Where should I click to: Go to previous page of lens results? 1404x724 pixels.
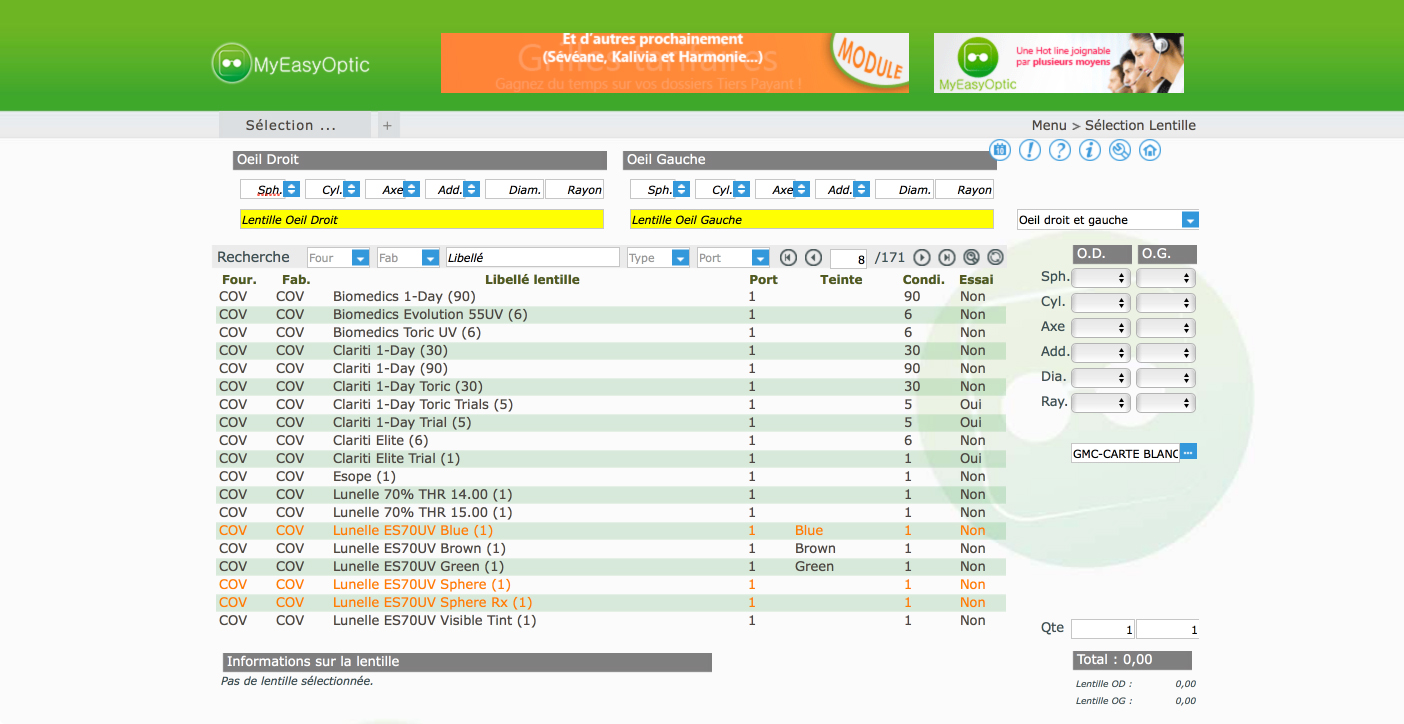(x=813, y=258)
